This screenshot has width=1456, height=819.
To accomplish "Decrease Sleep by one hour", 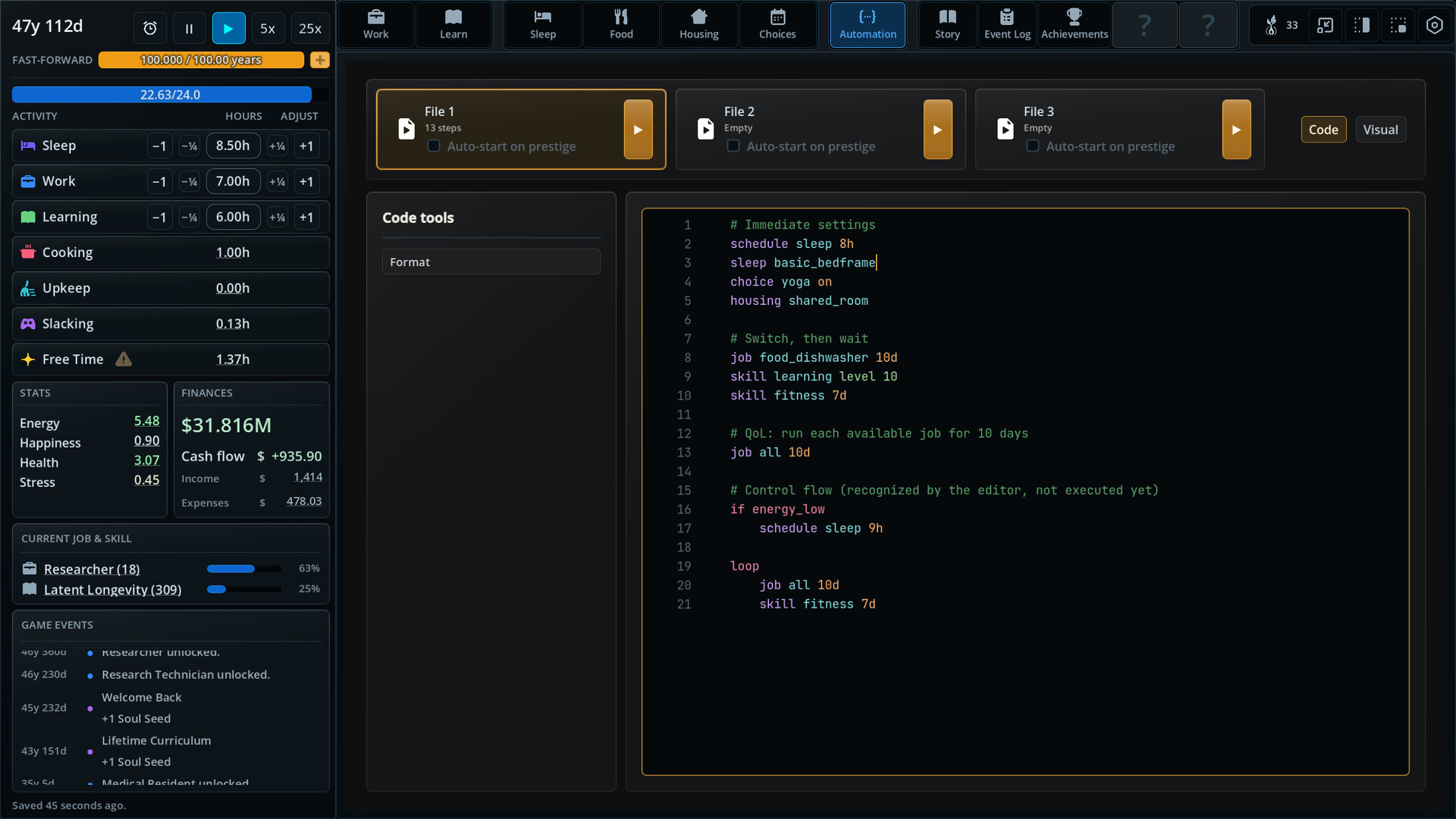I will pos(159,146).
